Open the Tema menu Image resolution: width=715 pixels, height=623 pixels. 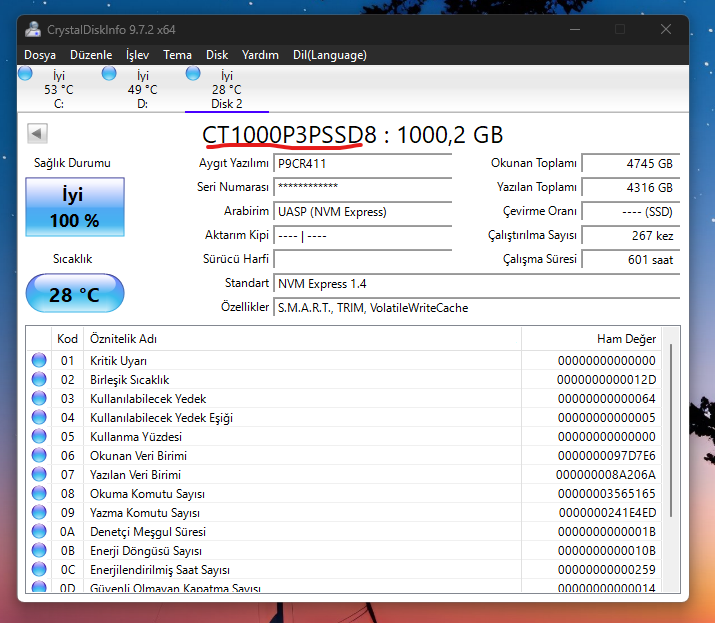(177, 55)
